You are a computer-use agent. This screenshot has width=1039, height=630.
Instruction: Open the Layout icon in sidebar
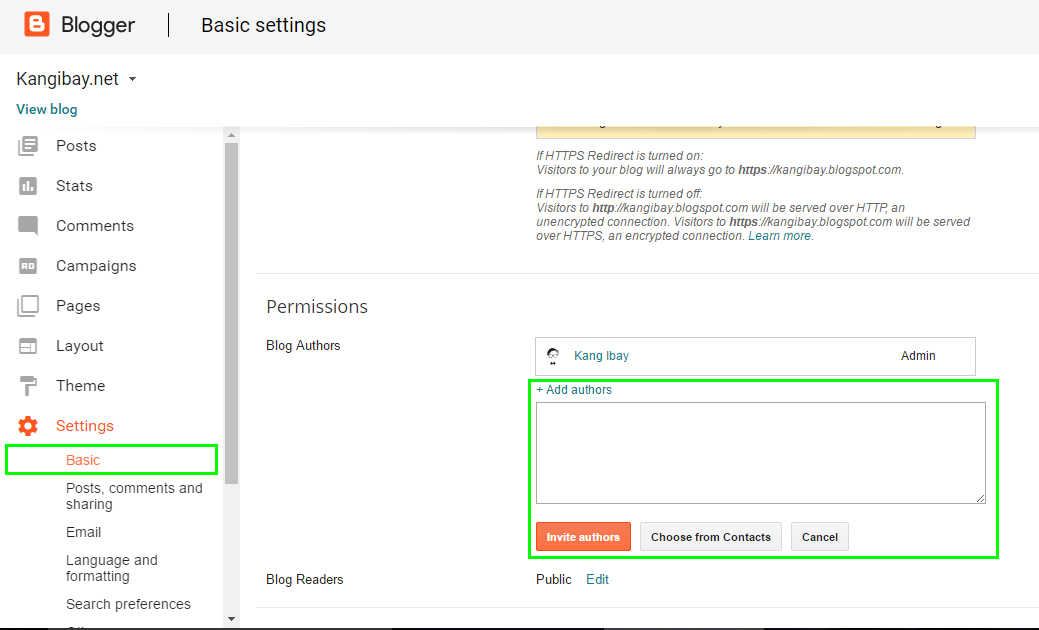click(x=28, y=346)
